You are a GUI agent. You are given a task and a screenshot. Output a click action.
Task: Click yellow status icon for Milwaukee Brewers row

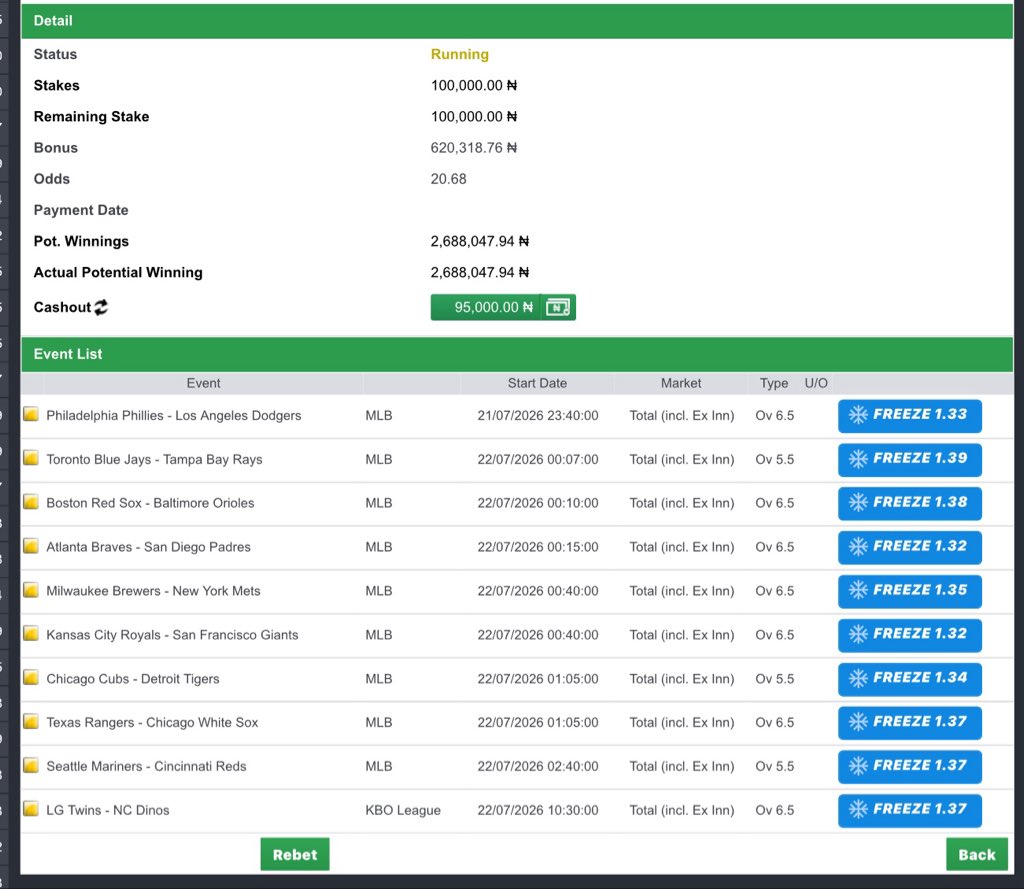click(31, 590)
